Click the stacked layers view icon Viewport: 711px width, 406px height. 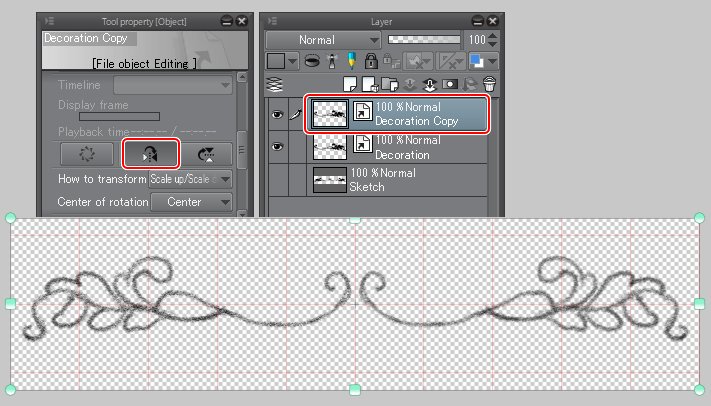275,84
